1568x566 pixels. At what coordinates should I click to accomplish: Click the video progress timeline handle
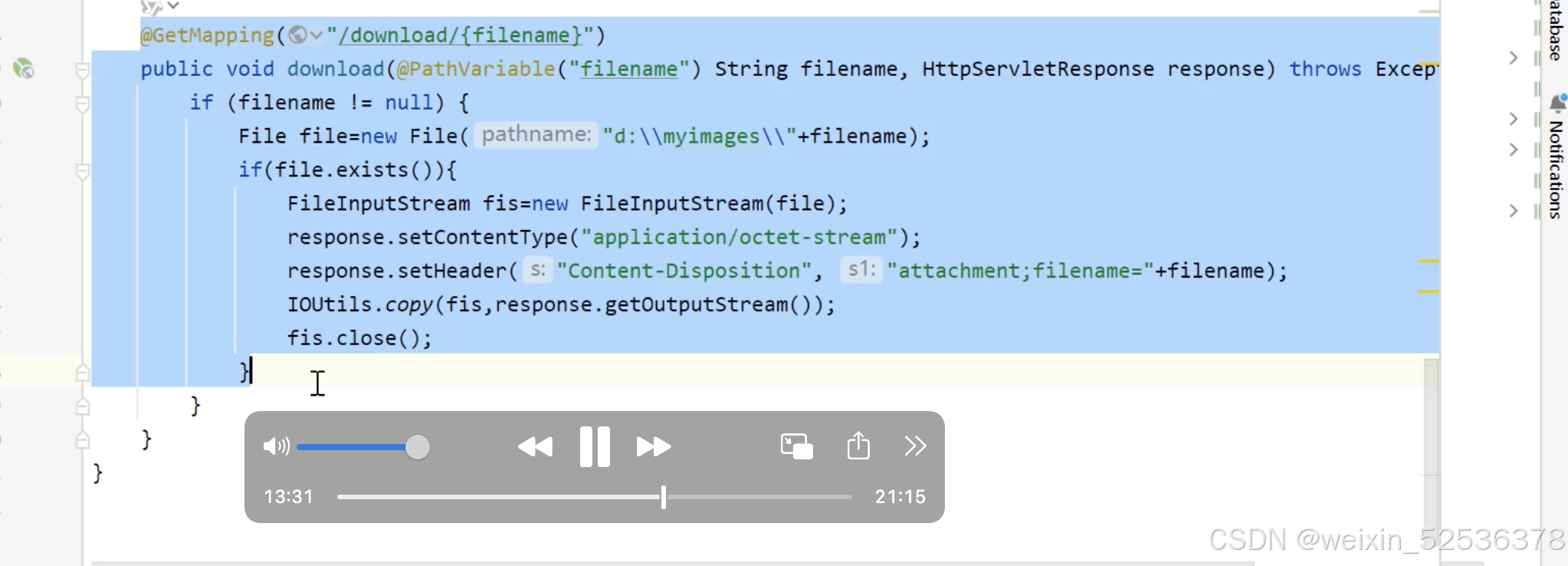pyautogui.click(x=664, y=497)
